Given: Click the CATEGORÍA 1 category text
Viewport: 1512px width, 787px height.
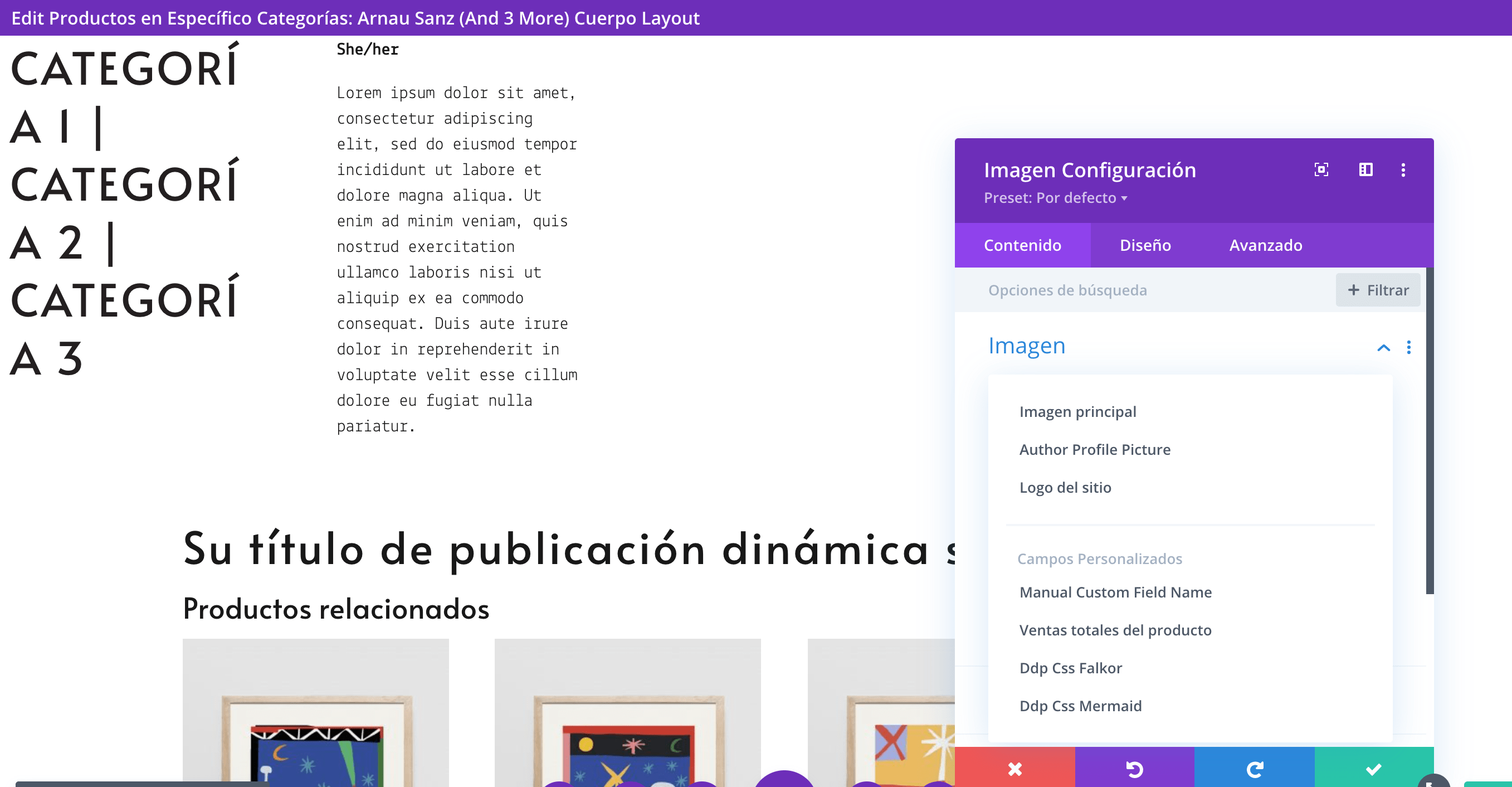Looking at the screenshot, I should pyautogui.click(x=123, y=97).
